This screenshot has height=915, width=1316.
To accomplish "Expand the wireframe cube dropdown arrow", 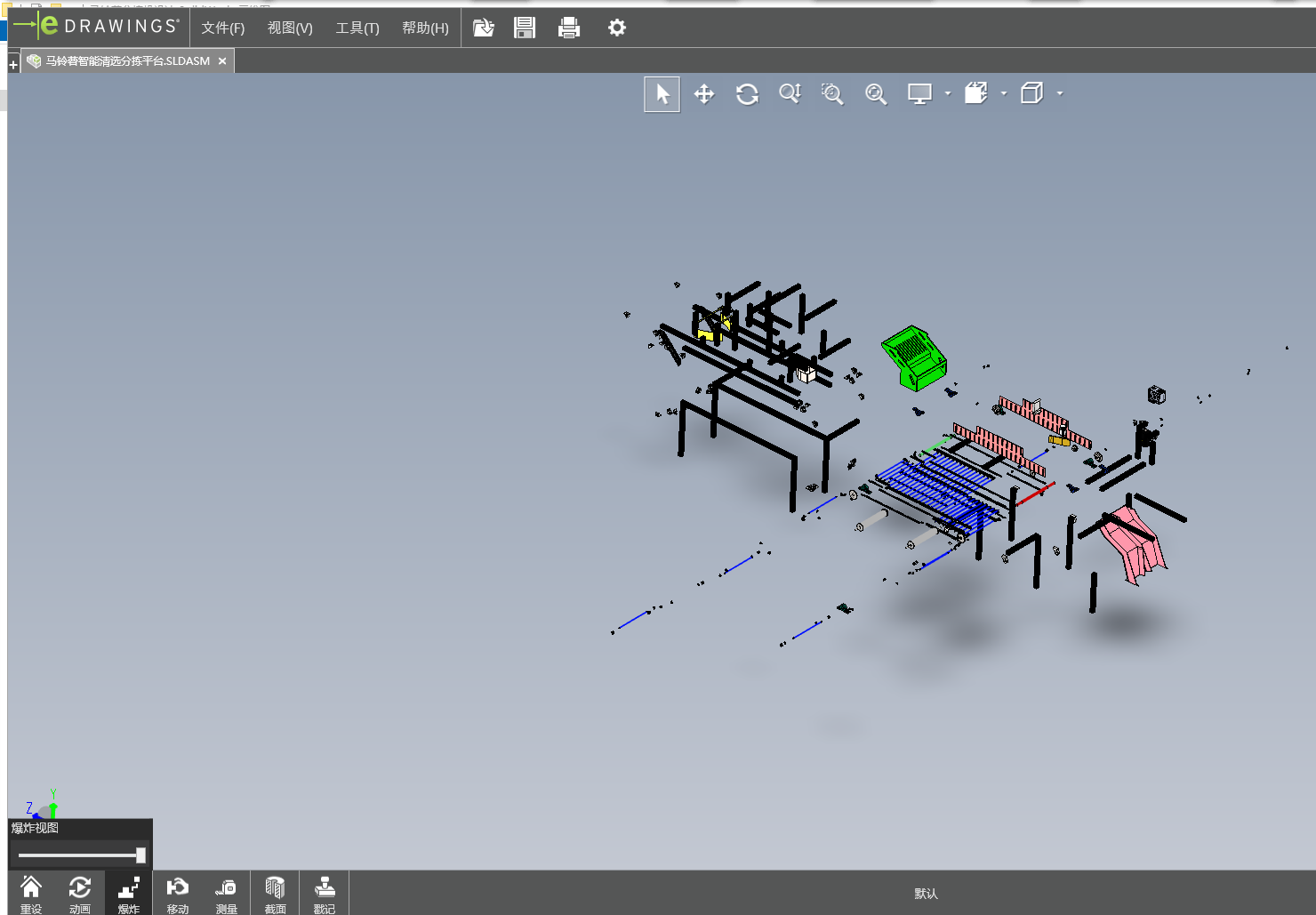I will click(1060, 93).
